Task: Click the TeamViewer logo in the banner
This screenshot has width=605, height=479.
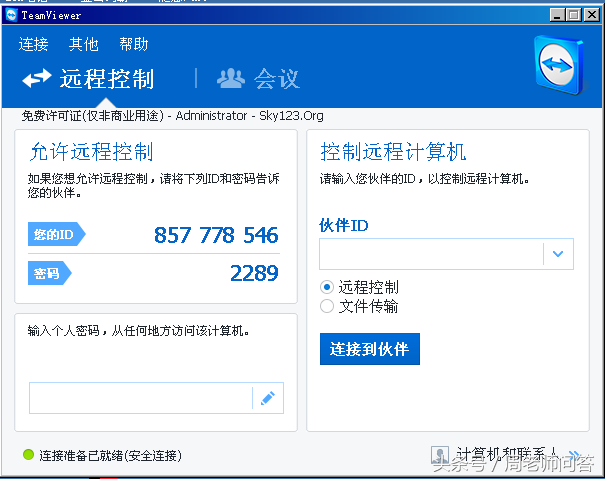Action: pyautogui.click(x=560, y=64)
